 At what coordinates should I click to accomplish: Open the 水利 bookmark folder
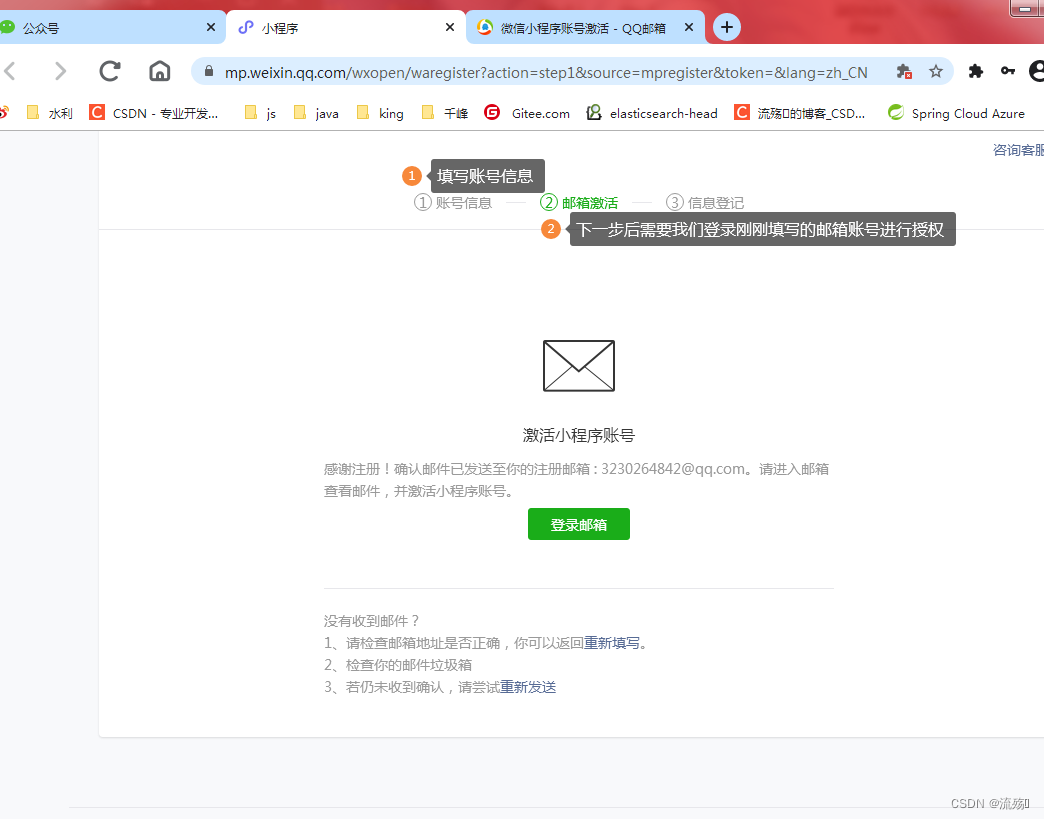click(49, 113)
